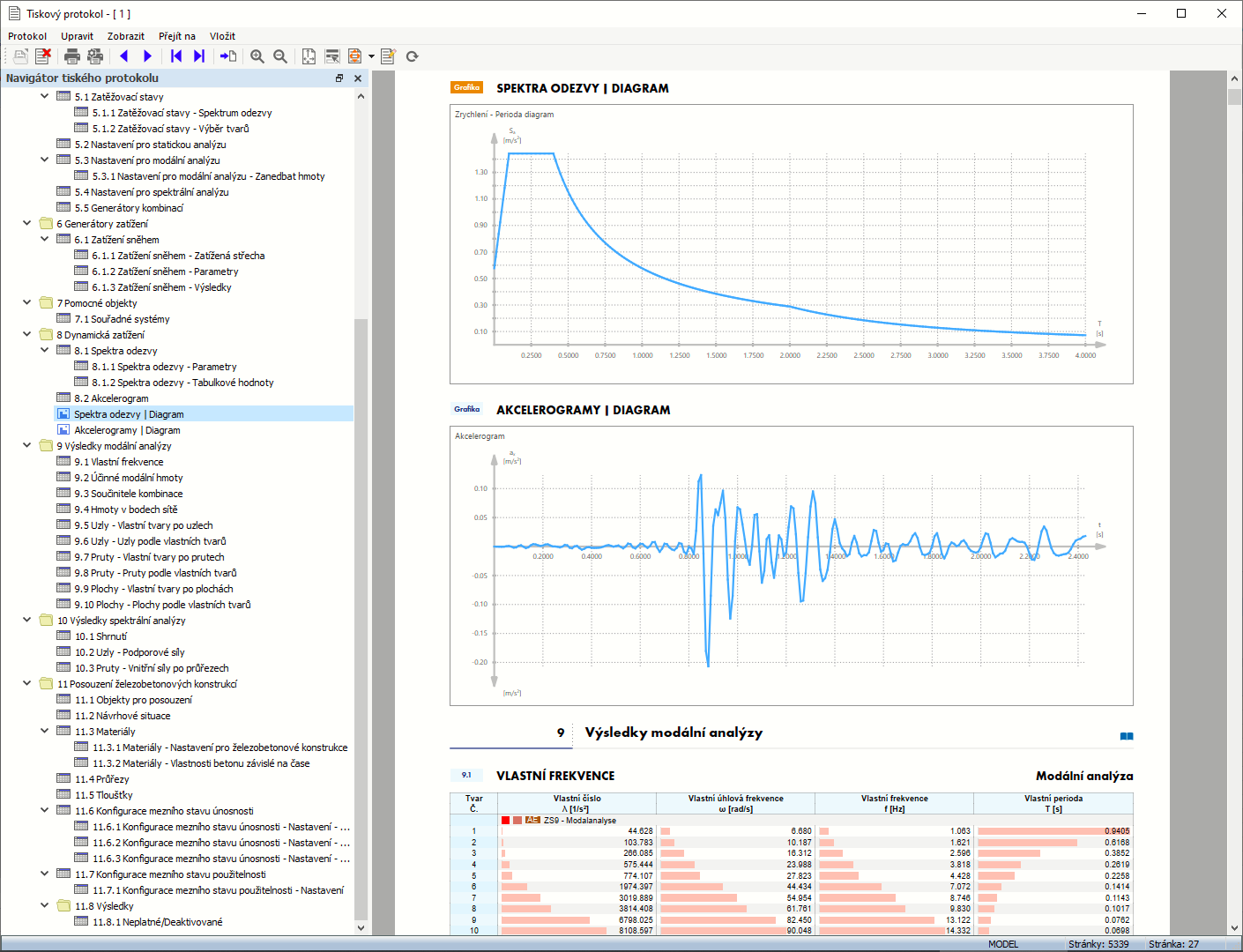Select 8.1.2 Spektra odezvy - Tabulkové hodnoty
1243x952 pixels.
point(182,383)
